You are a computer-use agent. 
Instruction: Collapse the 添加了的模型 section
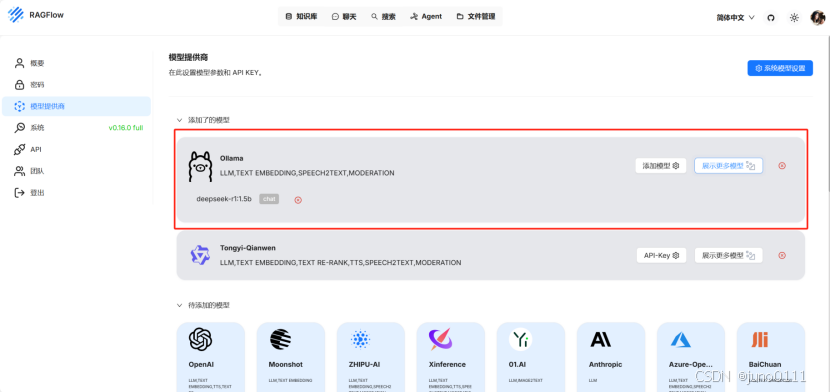click(x=179, y=120)
